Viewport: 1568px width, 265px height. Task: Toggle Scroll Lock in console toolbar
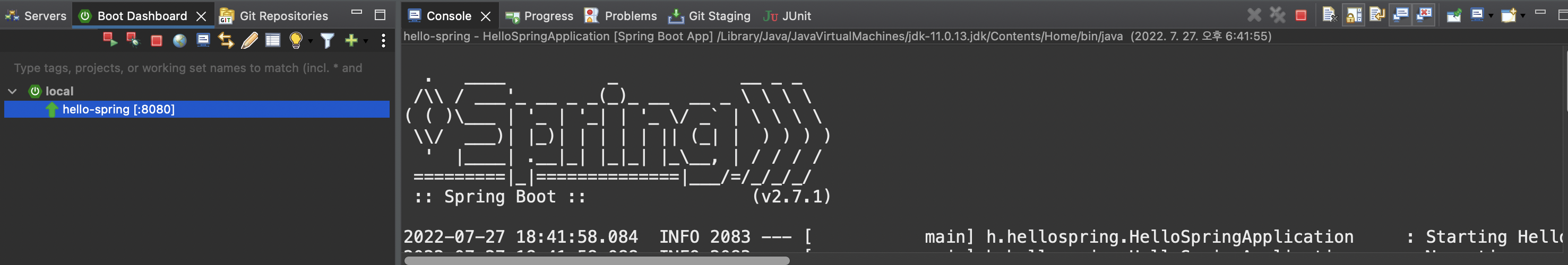(1353, 15)
